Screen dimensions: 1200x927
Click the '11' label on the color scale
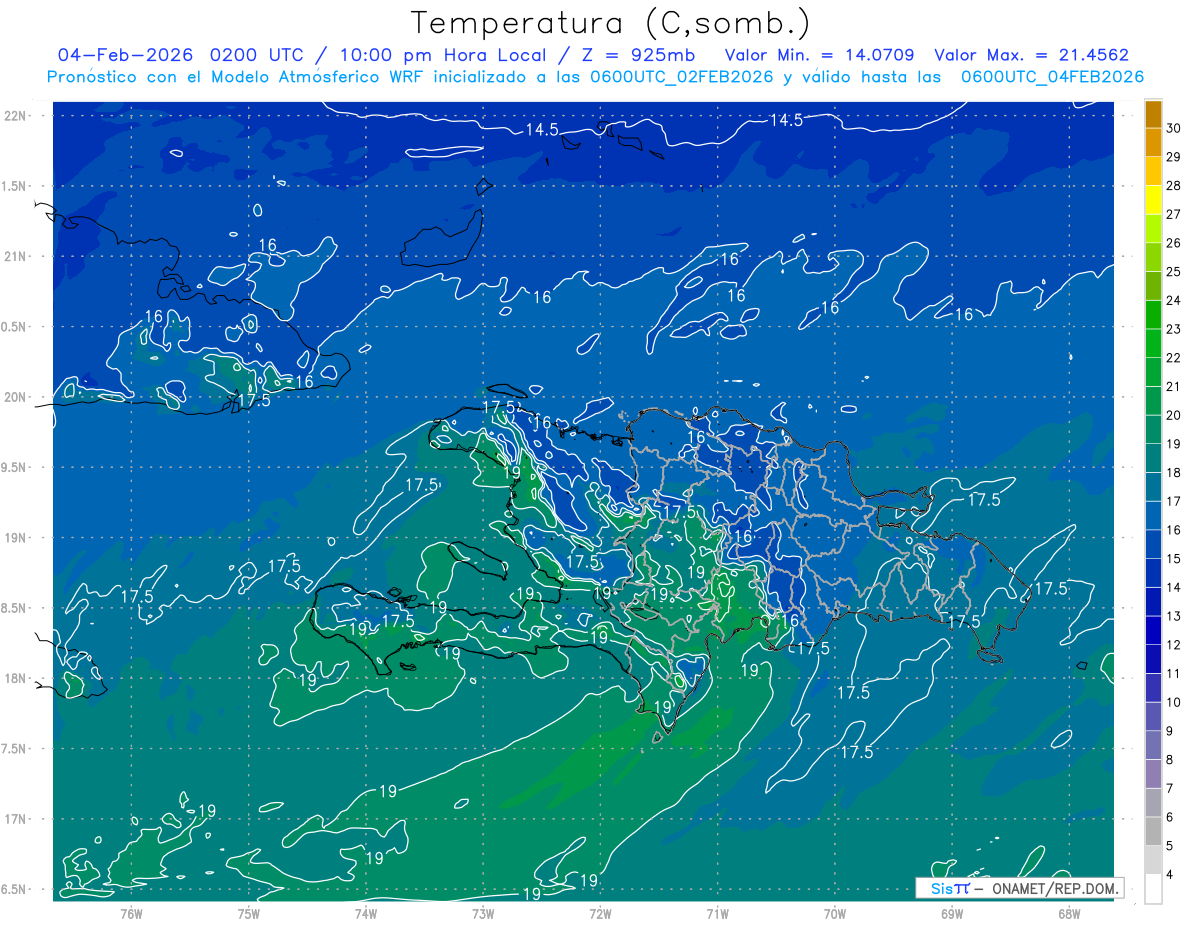click(1173, 674)
